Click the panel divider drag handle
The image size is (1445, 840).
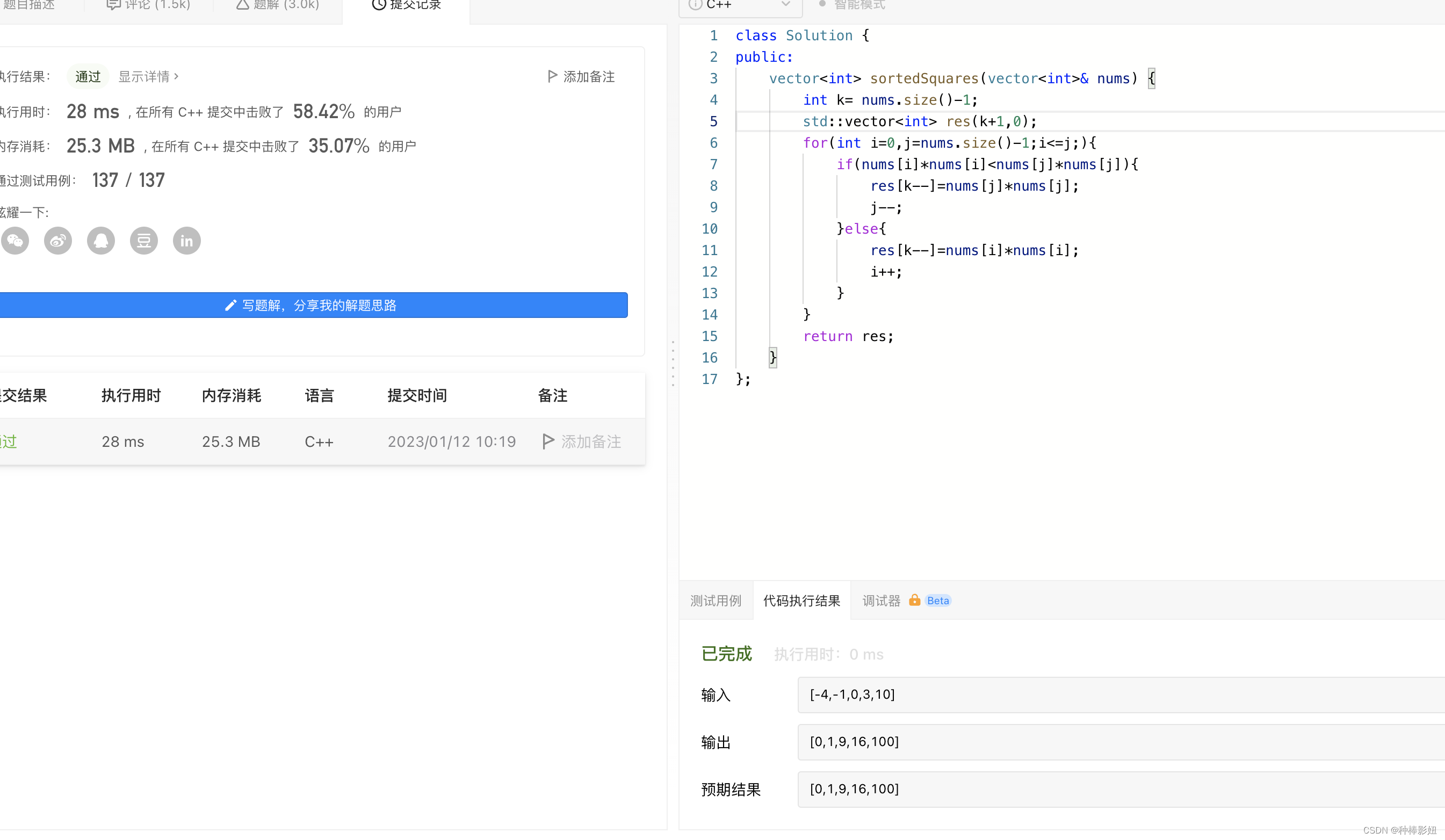pos(673,364)
